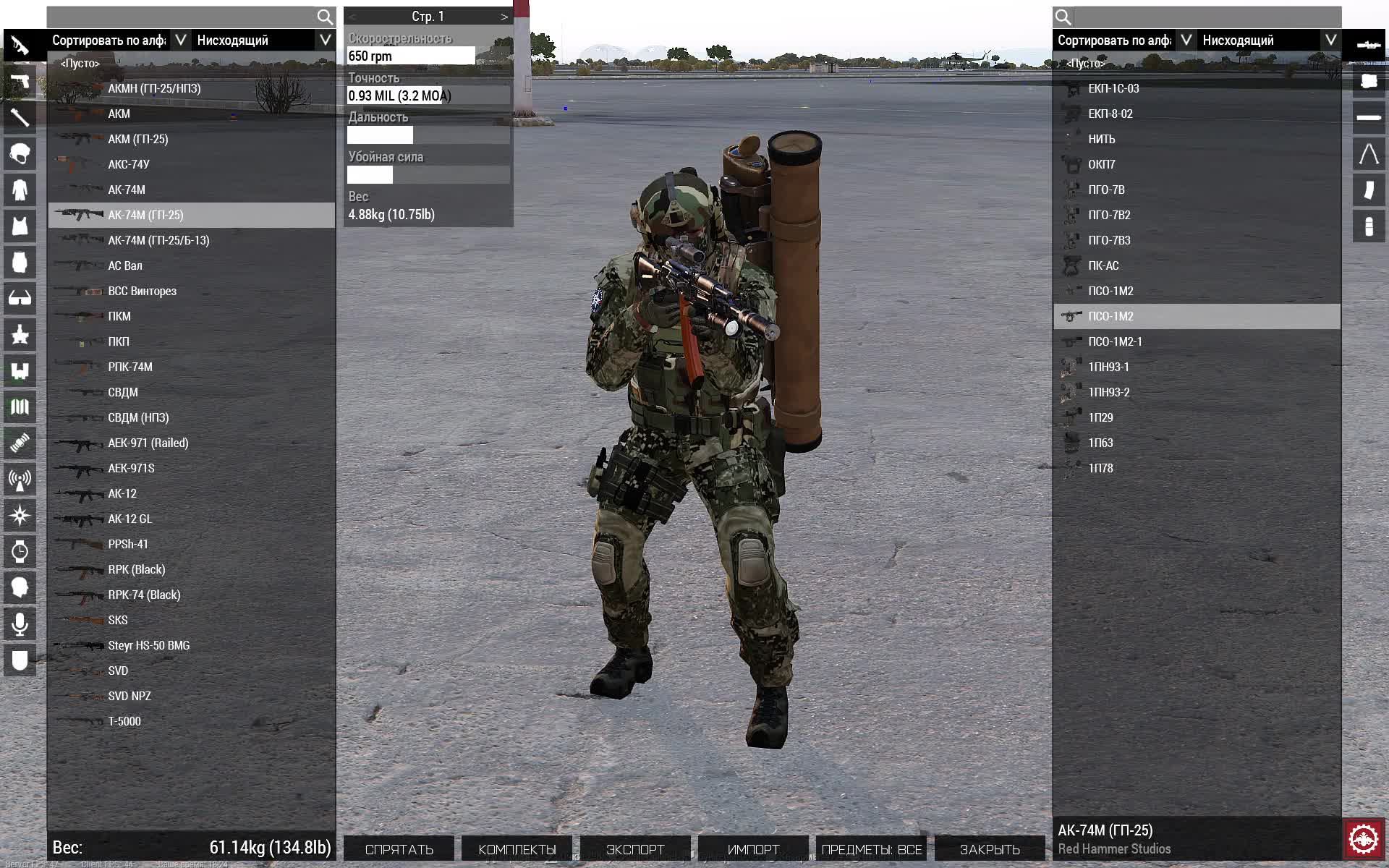Open the compass category icon
Image resolution: width=1389 pixels, height=868 pixels.
coord(20,515)
